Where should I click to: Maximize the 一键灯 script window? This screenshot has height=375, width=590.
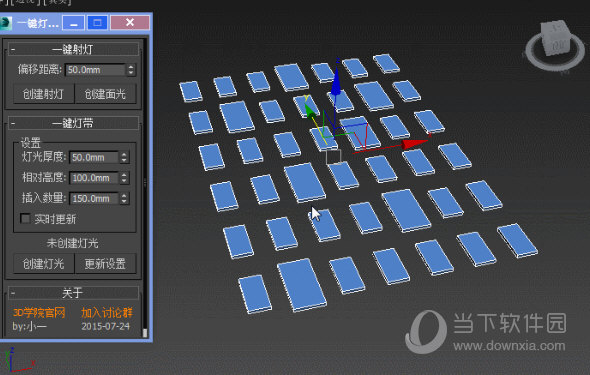tap(97, 23)
